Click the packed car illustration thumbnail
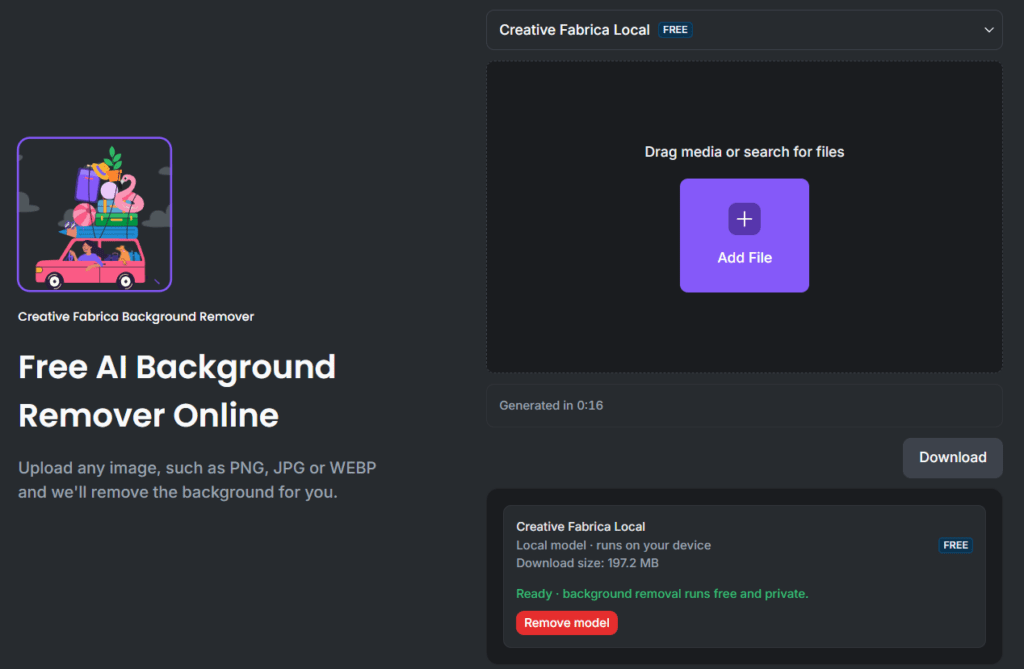The width and height of the screenshot is (1024, 669). pyautogui.click(x=95, y=214)
